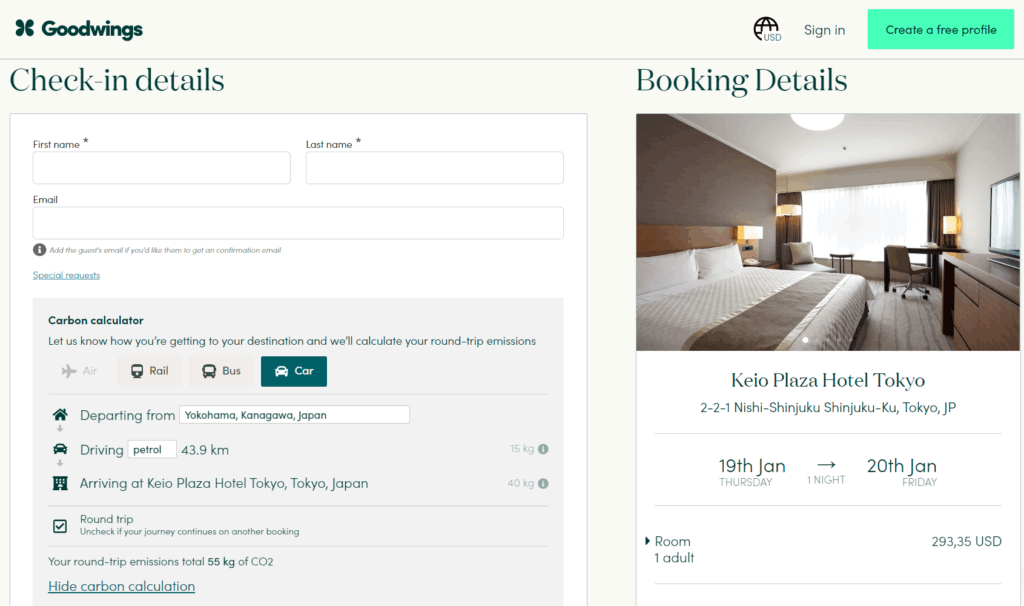Expand the Room price breakdown

(x=647, y=541)
